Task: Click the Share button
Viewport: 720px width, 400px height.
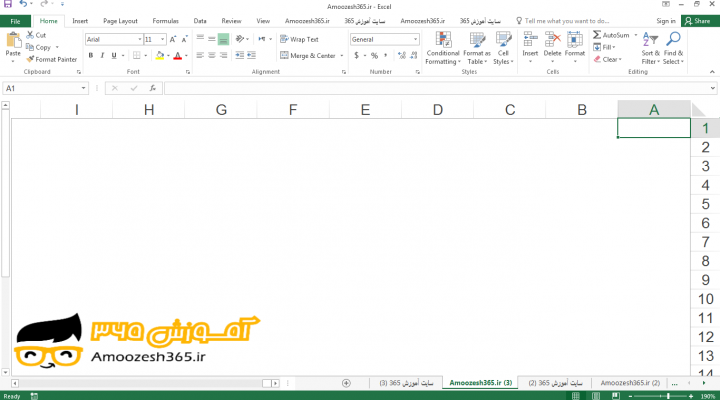Action: tap(698, 21)
